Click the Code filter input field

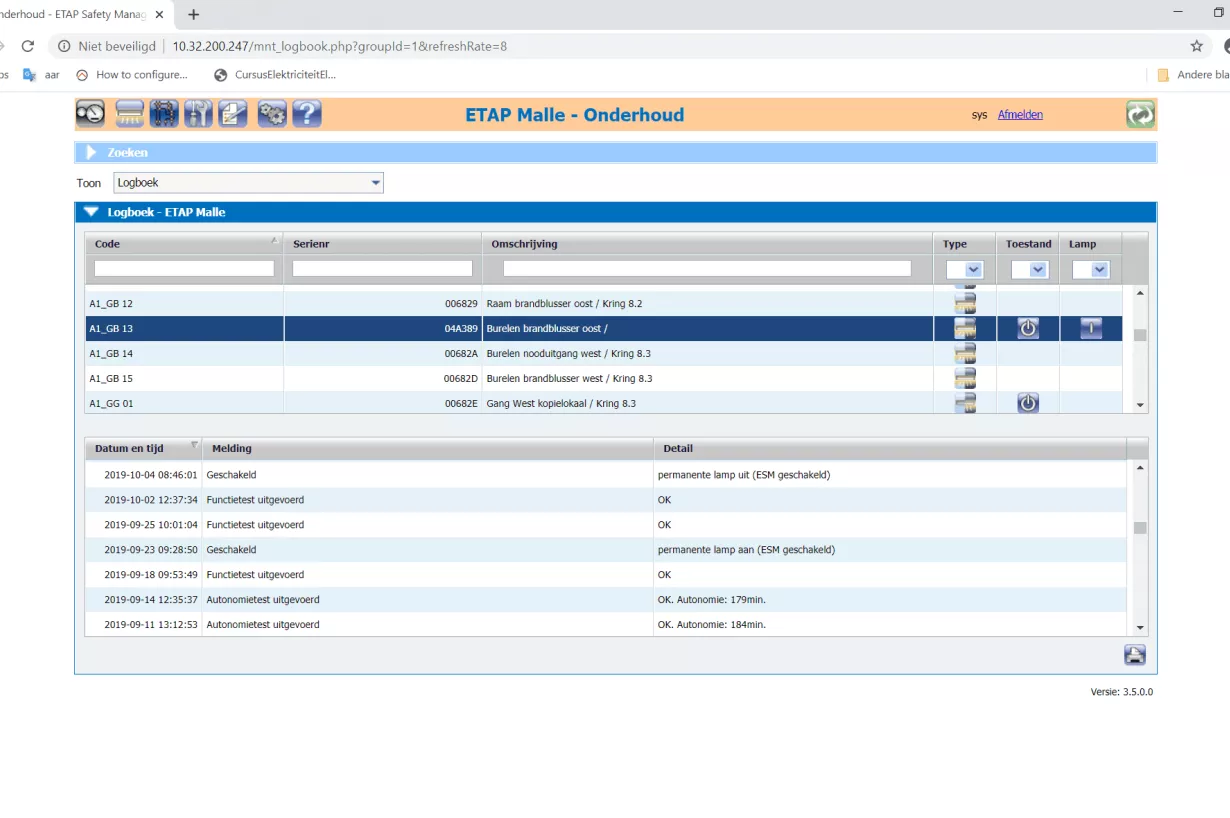pos(184,268)
